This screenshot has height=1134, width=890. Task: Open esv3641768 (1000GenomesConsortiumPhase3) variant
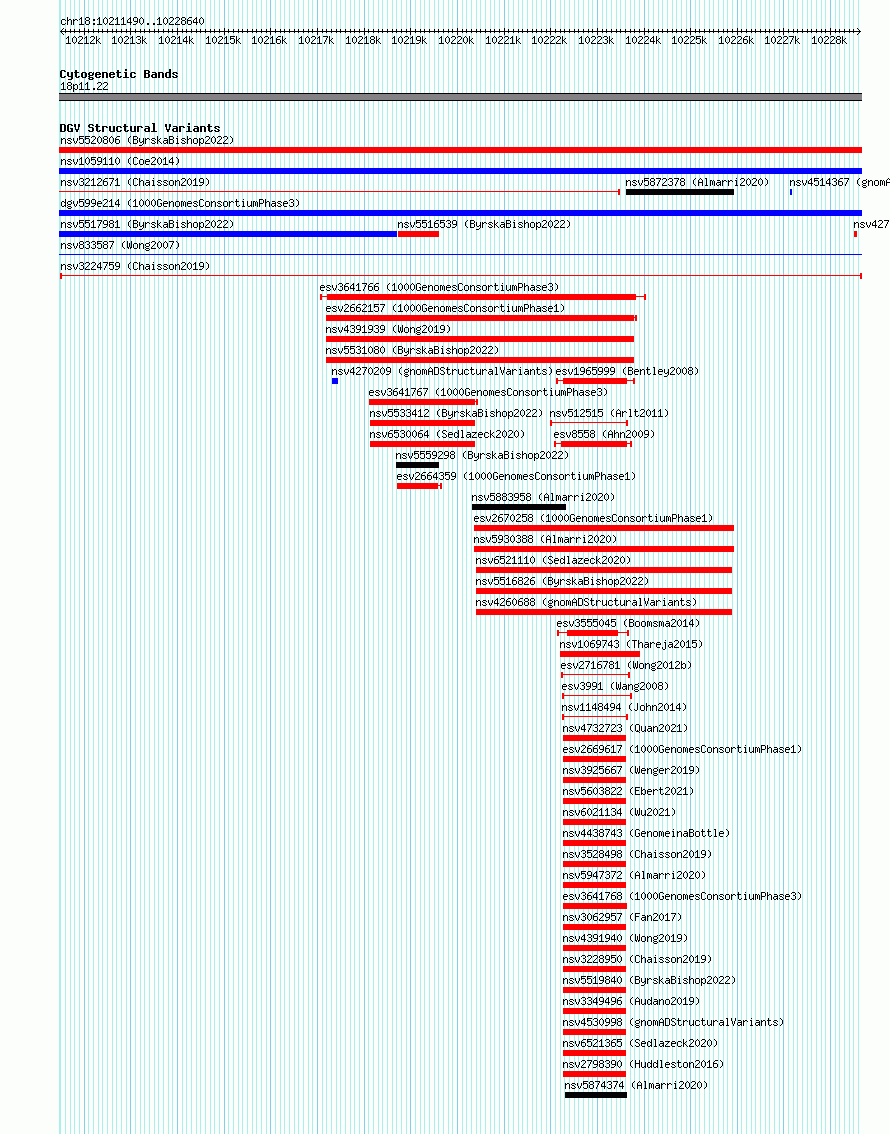pyautogui.click(x=683, y=895)
